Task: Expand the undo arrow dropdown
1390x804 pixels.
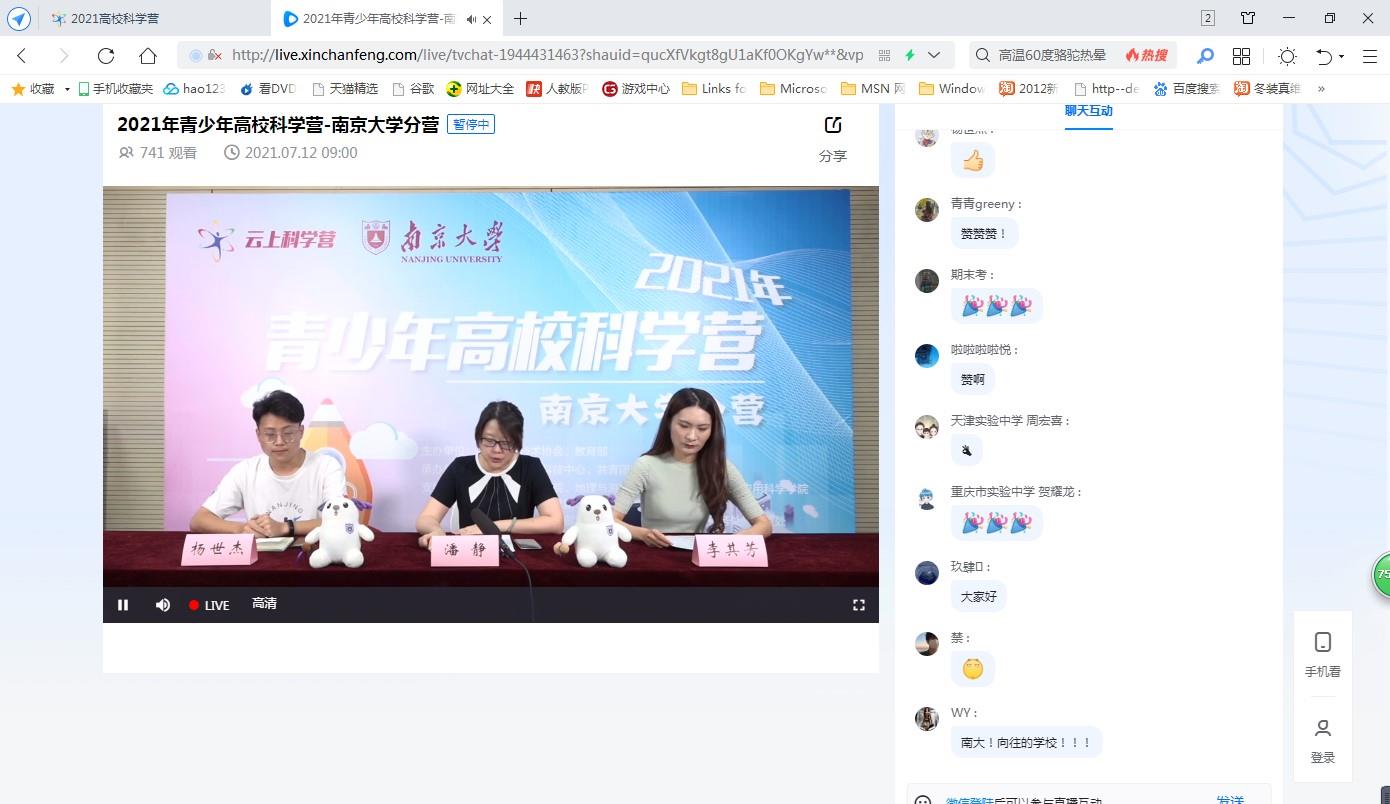Action: (1341, 57)
